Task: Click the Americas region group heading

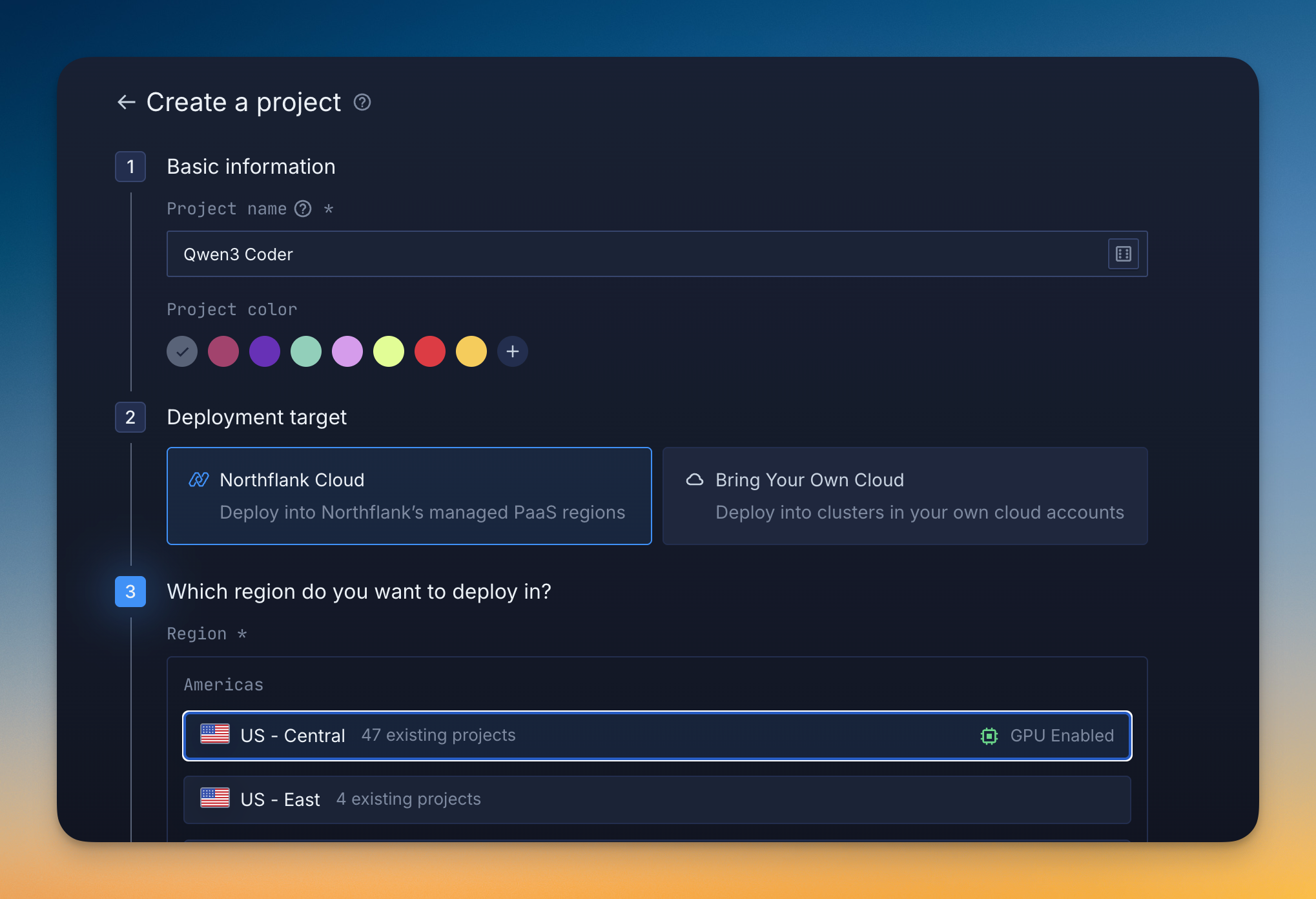Action: click(x=223, y=685)
